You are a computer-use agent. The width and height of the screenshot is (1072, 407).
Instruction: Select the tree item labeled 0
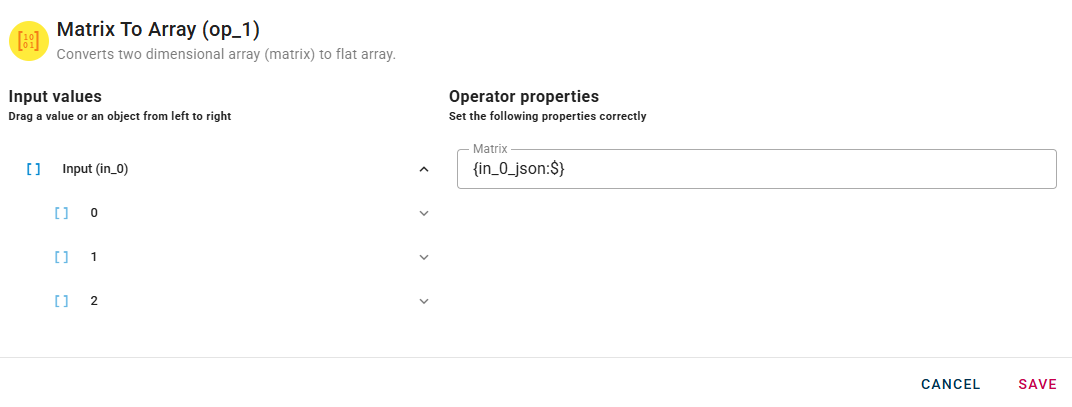coord(94,213)
